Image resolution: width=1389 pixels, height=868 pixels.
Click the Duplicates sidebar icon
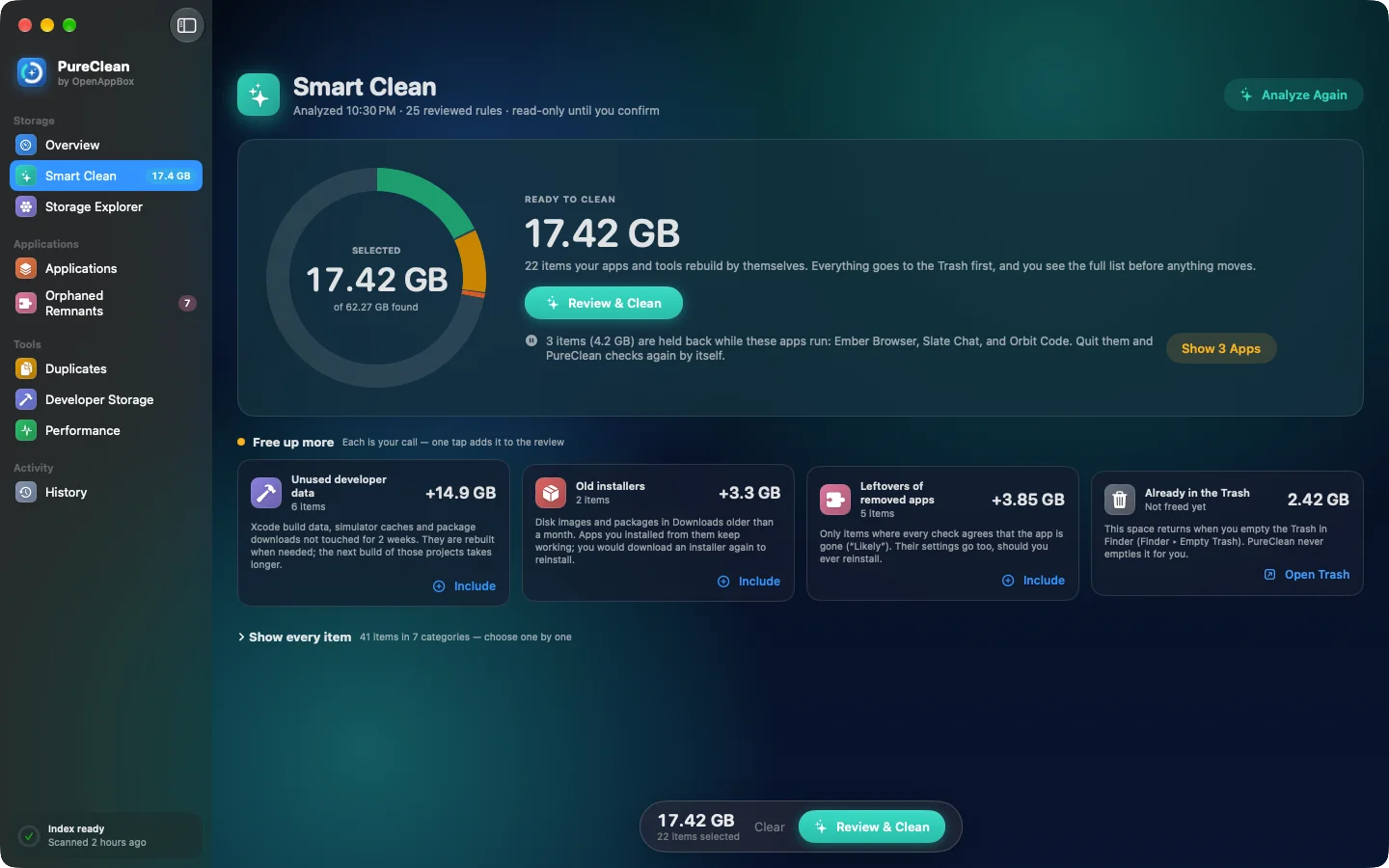[x=26, y=368]
